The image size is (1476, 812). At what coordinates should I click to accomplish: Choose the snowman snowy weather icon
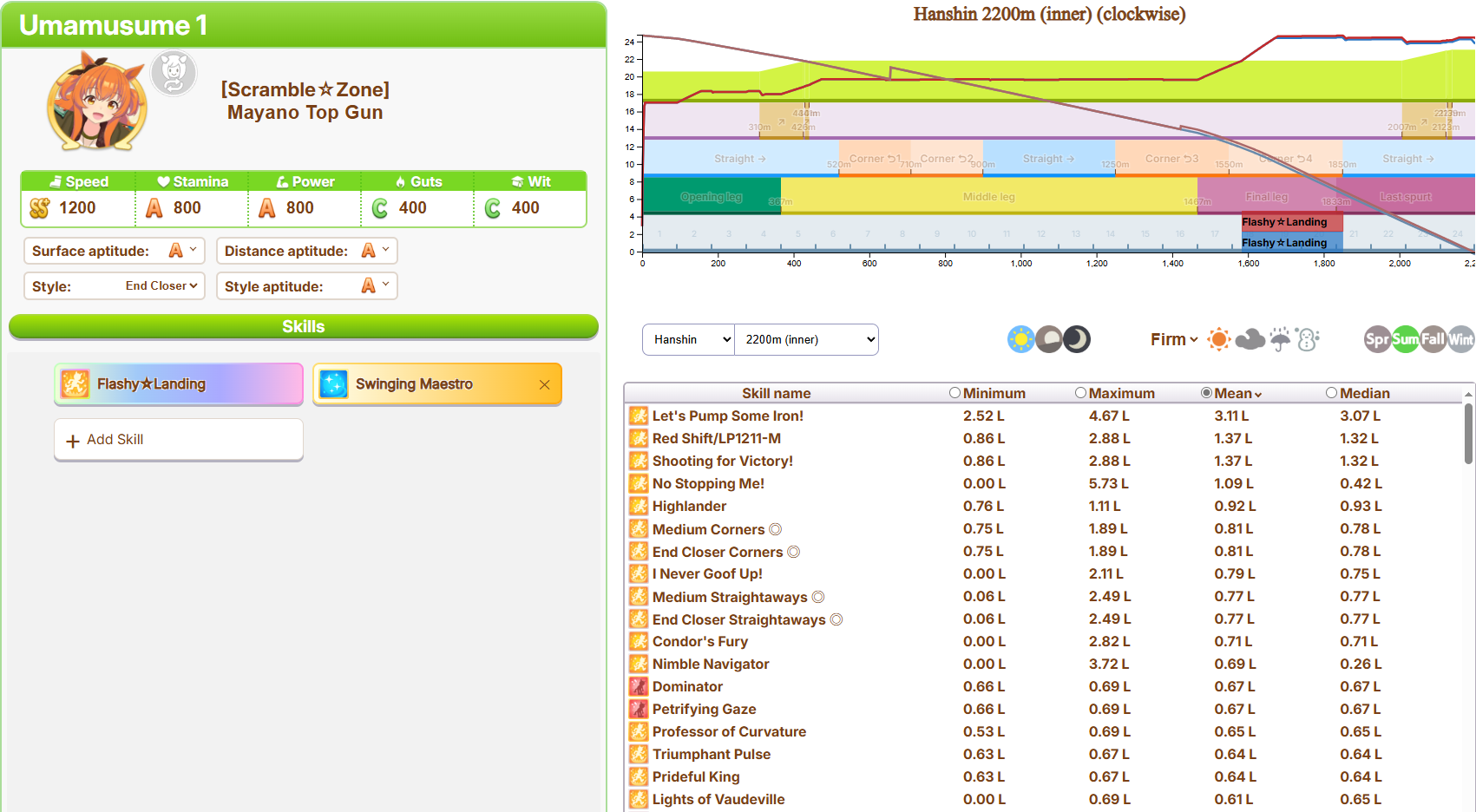[1308, 339]
